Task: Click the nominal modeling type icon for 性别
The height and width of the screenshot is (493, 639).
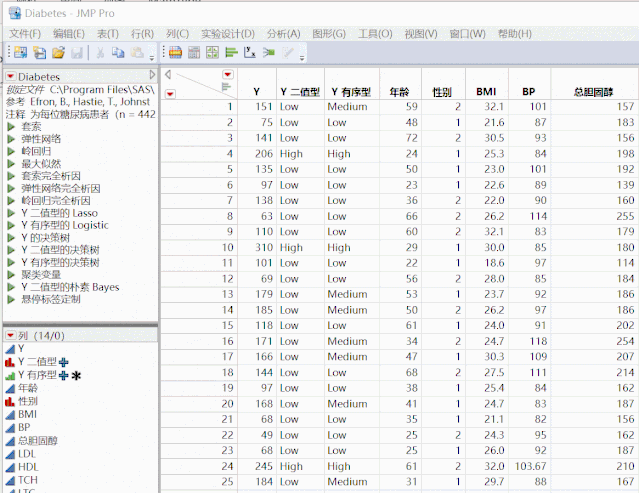Action: (x=9, y=400)
